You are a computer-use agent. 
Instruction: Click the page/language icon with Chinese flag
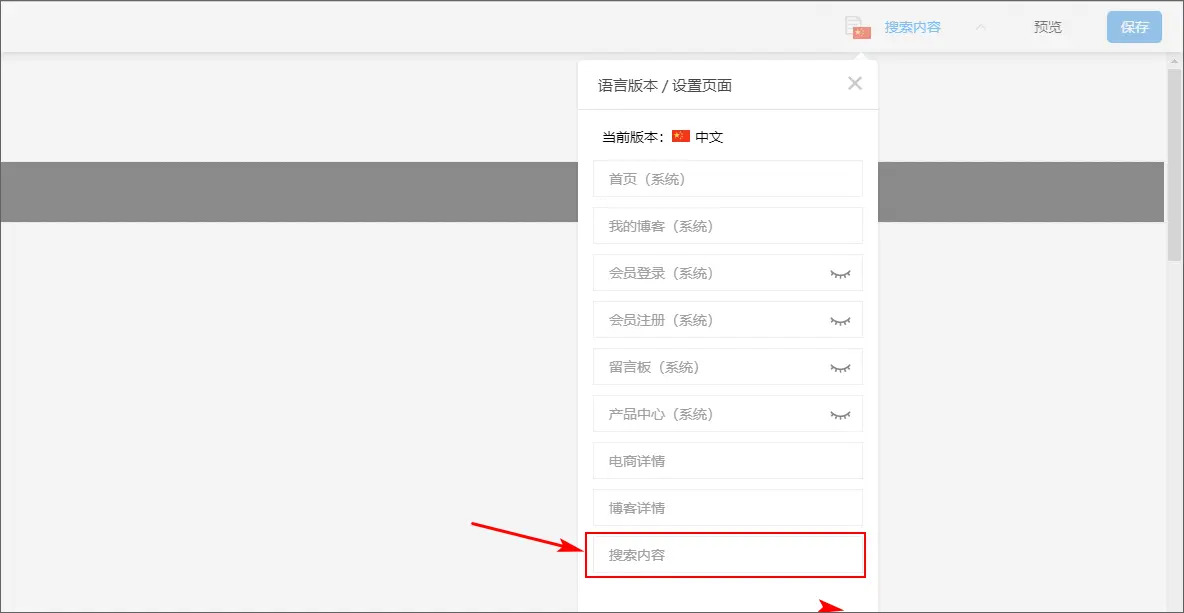point(857,28)
